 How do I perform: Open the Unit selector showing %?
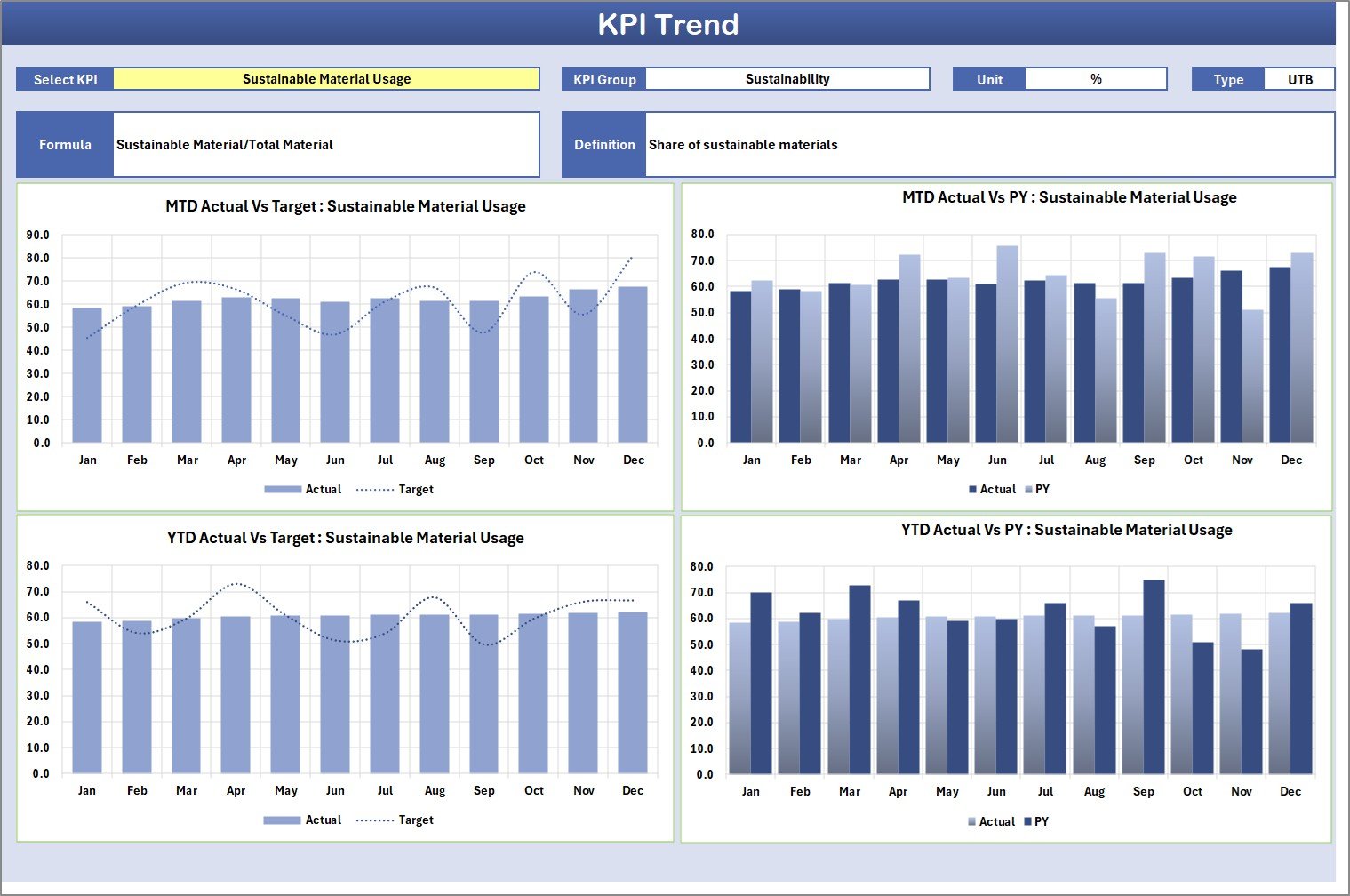pos(1096,78)
